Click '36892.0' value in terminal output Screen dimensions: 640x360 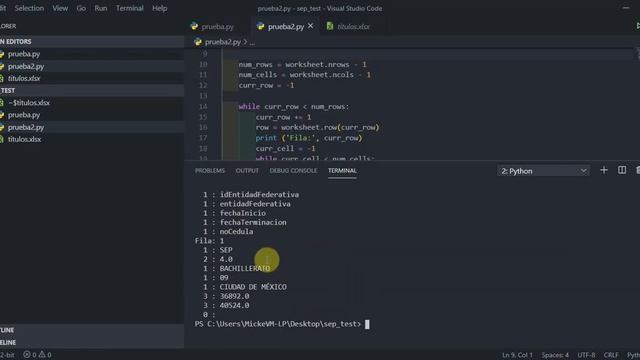pyautogui.click(x=234, y=296)
